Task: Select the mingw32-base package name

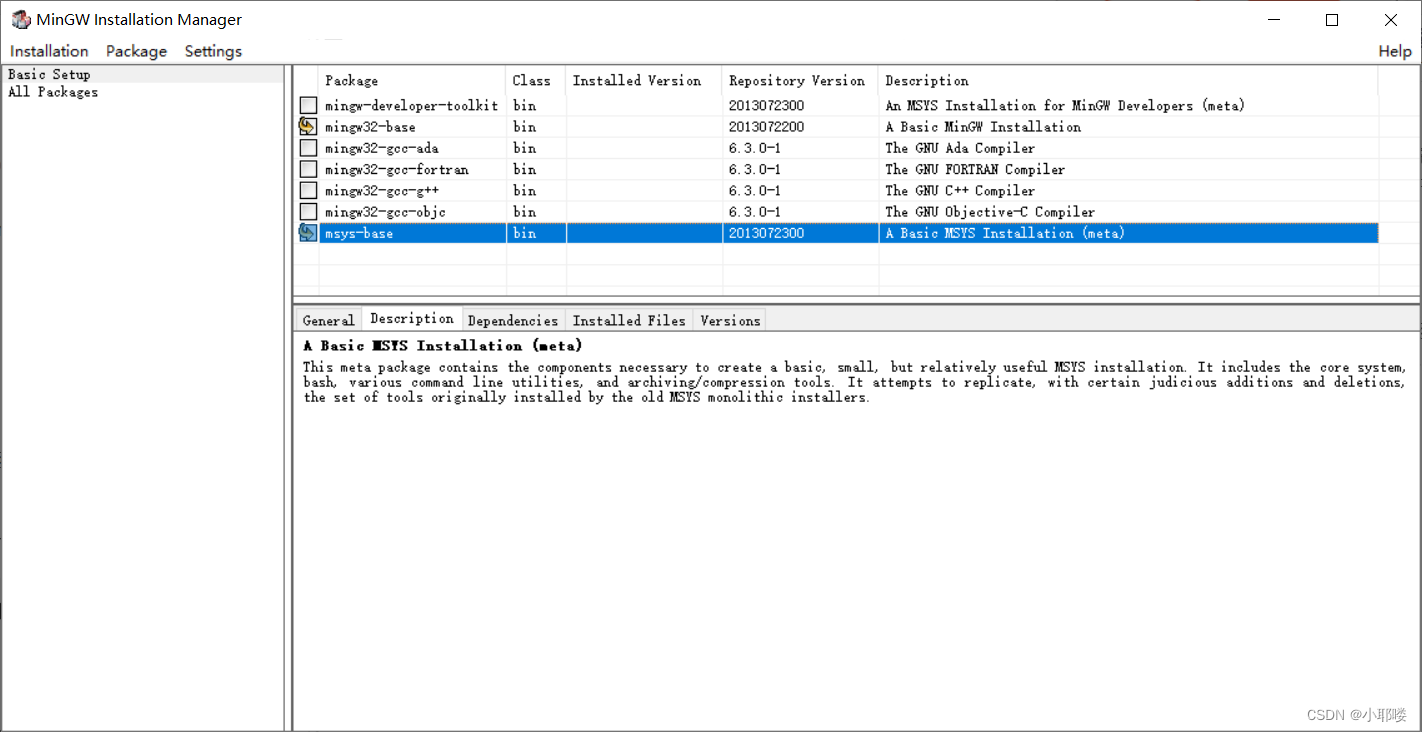Action: click(370, 127)
